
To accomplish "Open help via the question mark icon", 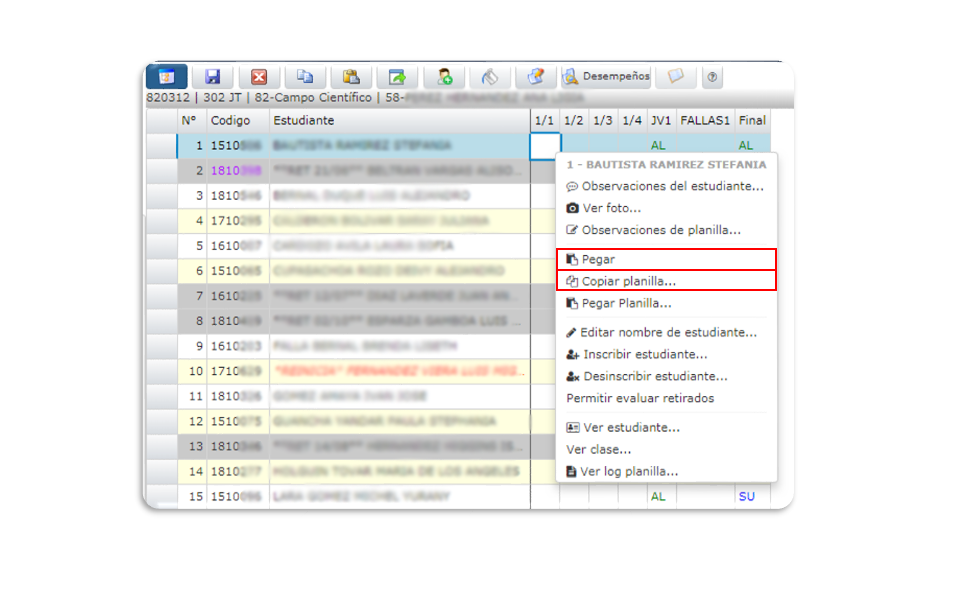I will point(712,77).
